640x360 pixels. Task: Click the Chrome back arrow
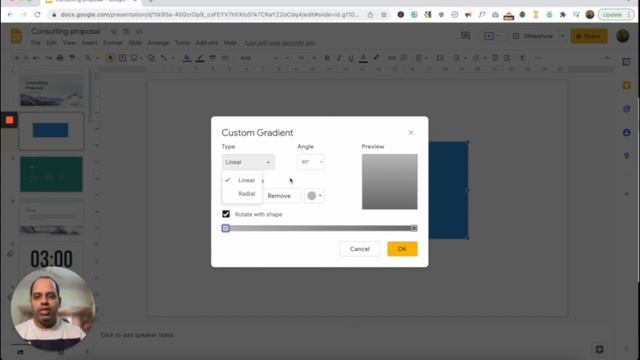(10, 15)
